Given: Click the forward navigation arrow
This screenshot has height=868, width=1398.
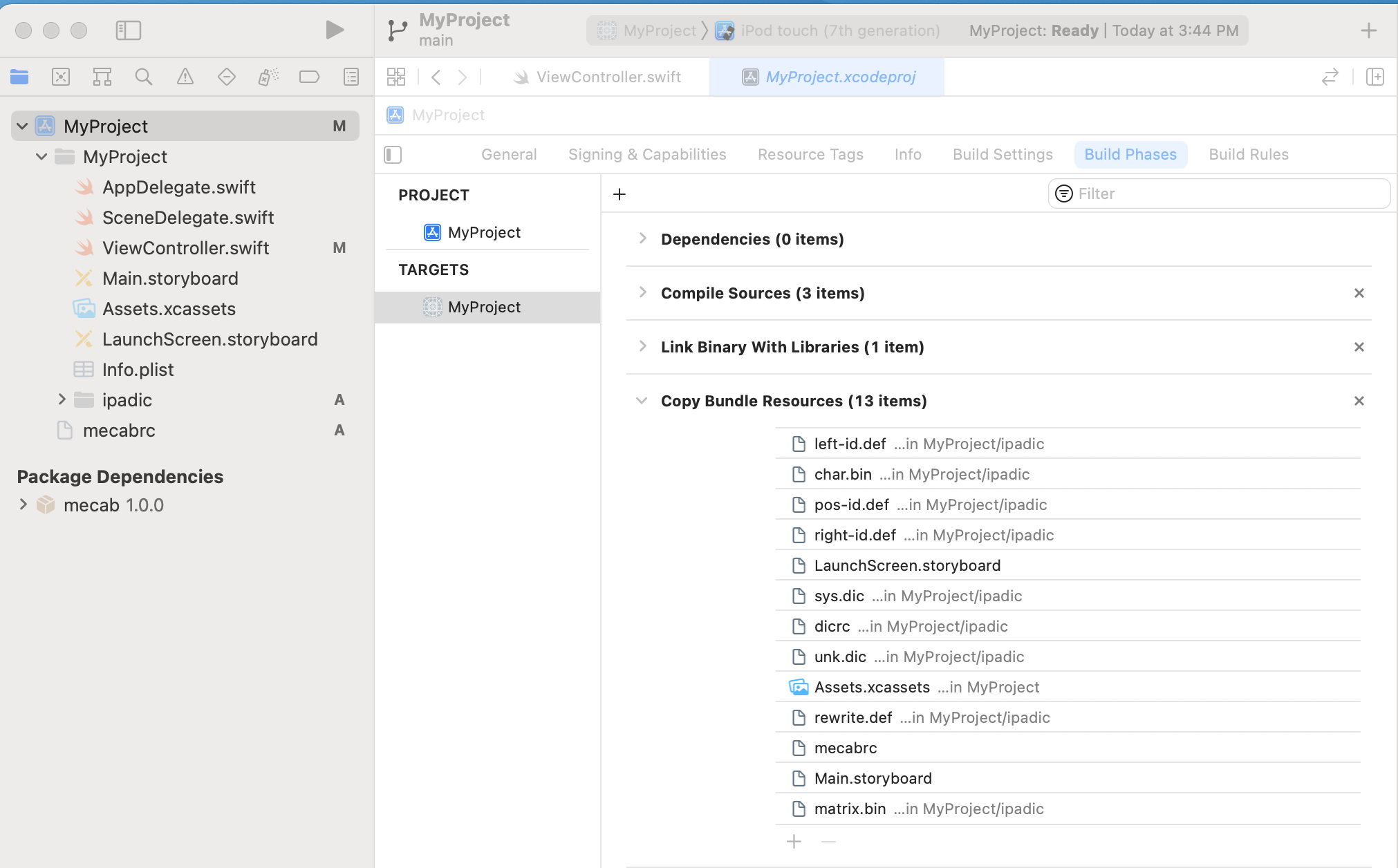Looking at the screenshot, I should coord(462,76).
